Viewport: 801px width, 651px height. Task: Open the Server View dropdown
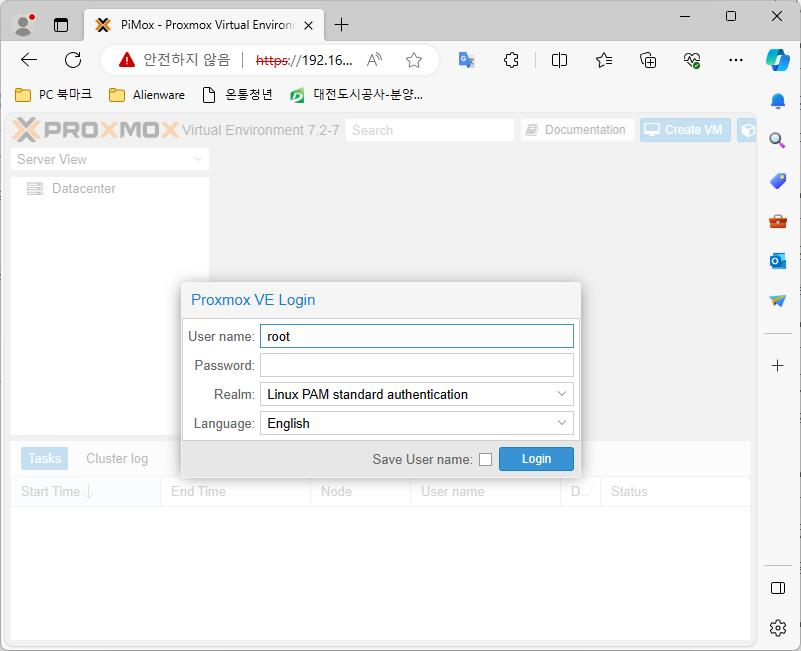[110, 159]
